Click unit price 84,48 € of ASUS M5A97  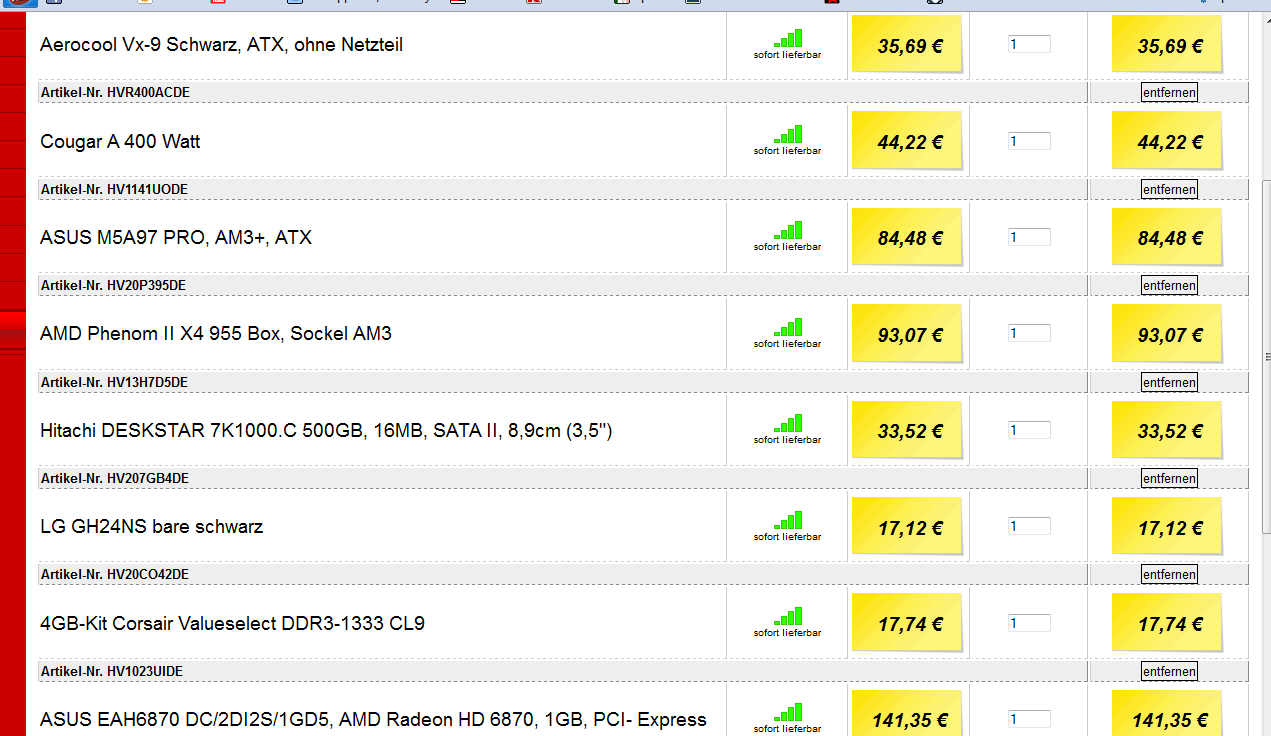[906, 237]
